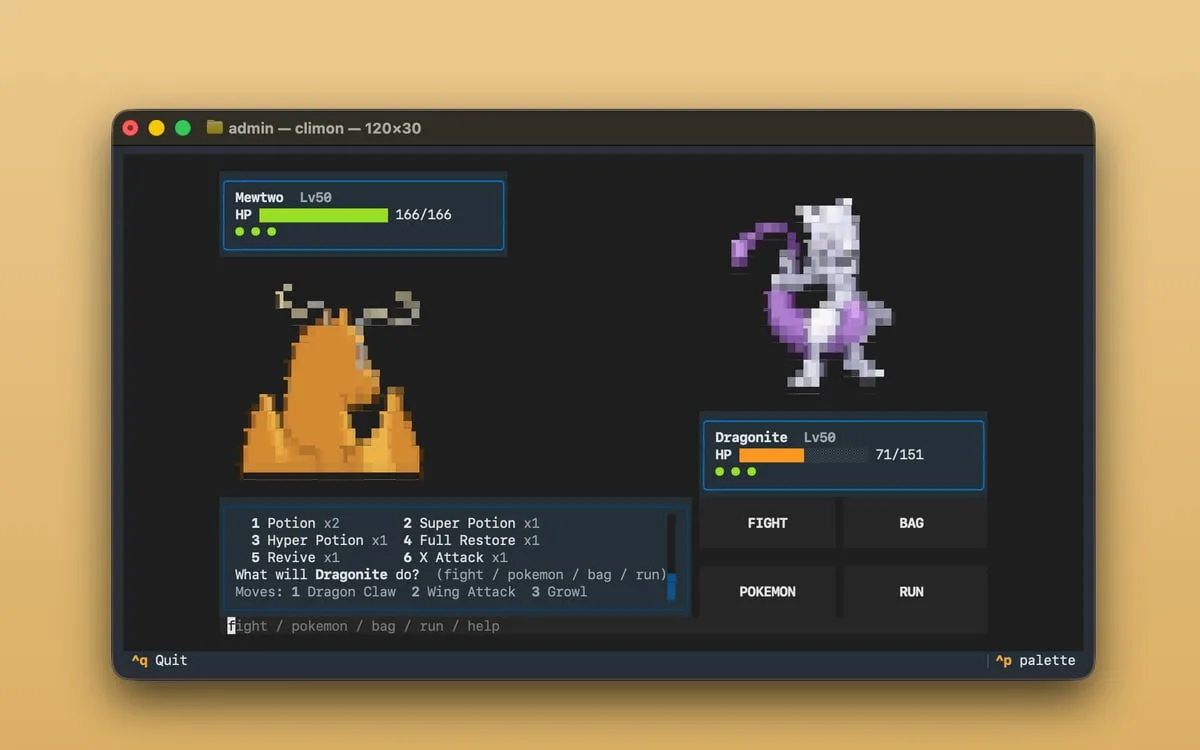Choose the FIGHT action button

[767, 523]
